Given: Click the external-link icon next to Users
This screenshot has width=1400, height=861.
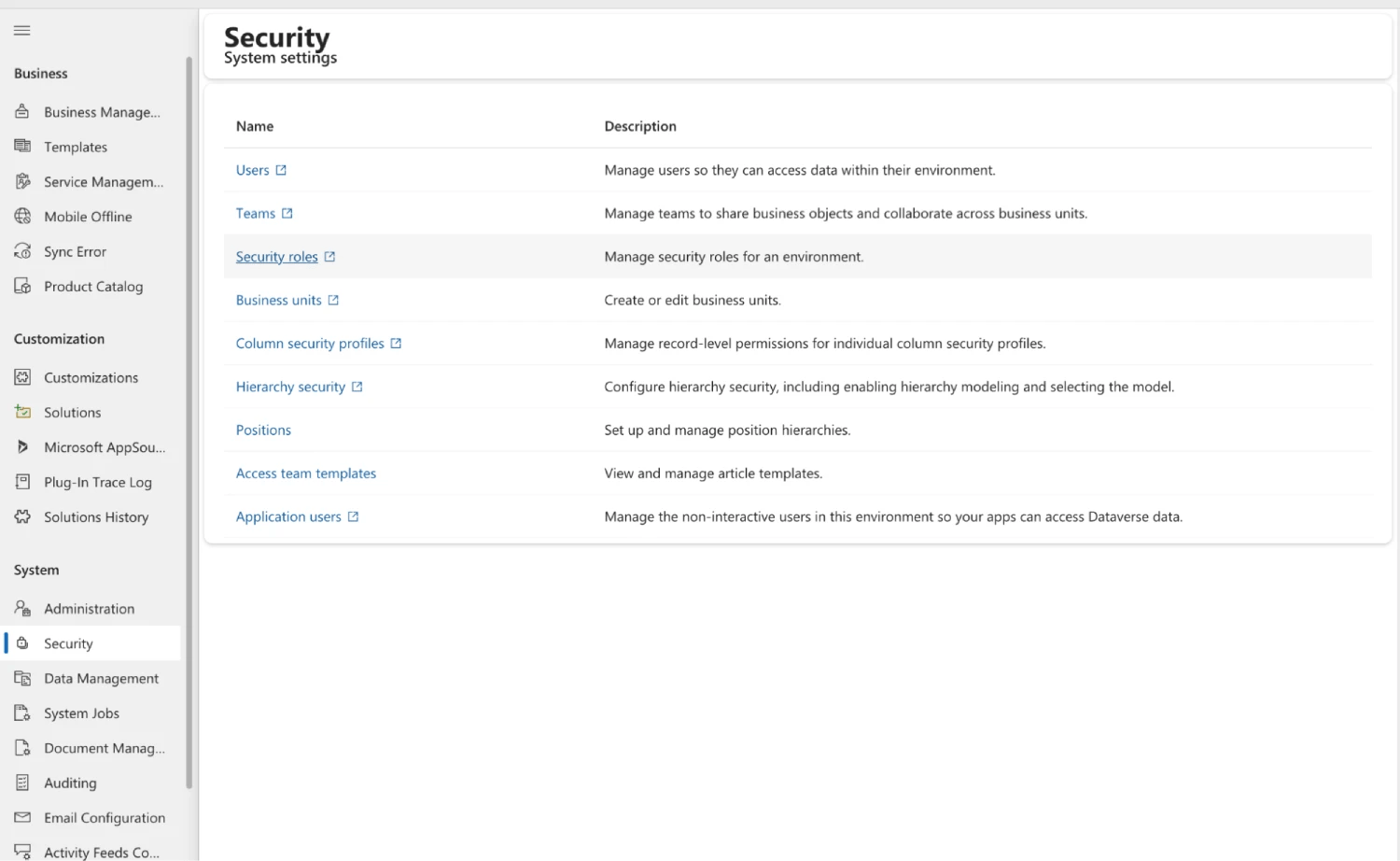Looking at the screenshot, I should [x=280, y=170].
